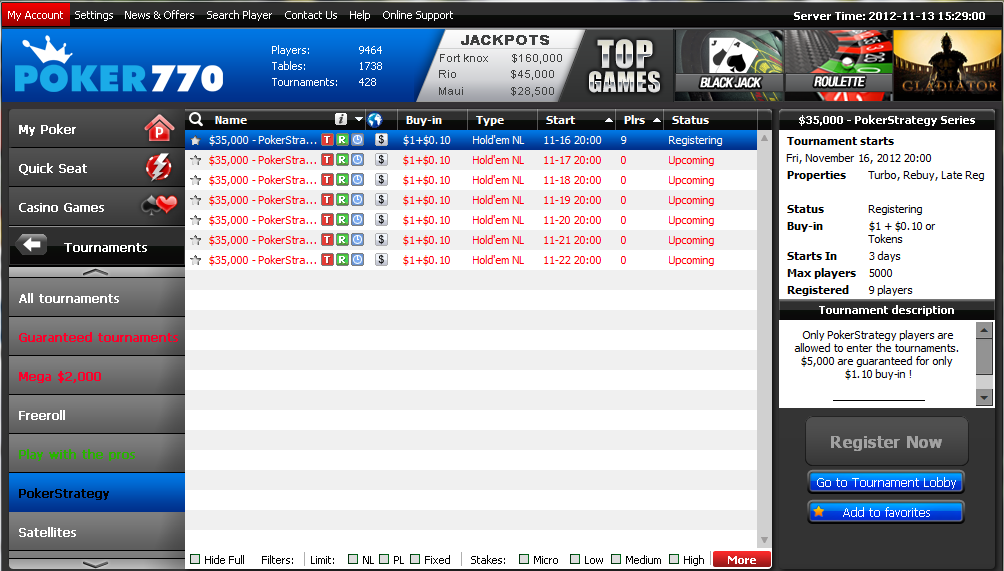Select Satellites category

97,532
